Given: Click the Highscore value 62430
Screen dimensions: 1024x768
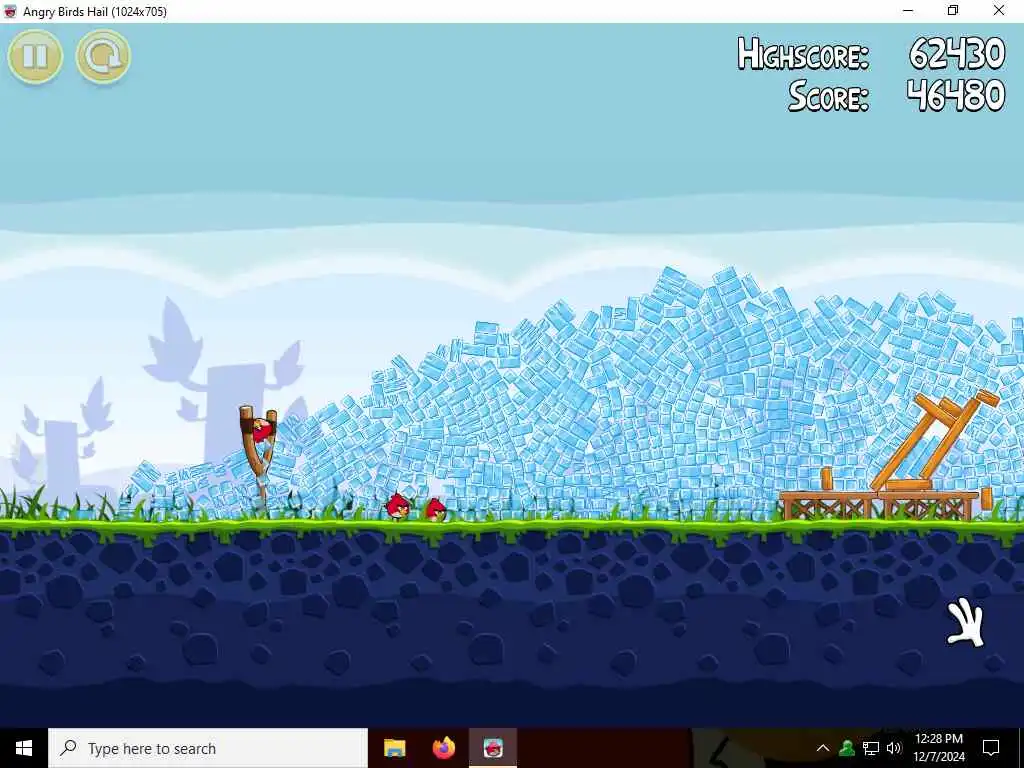Looking at the screenshot, I should [957, 54].
